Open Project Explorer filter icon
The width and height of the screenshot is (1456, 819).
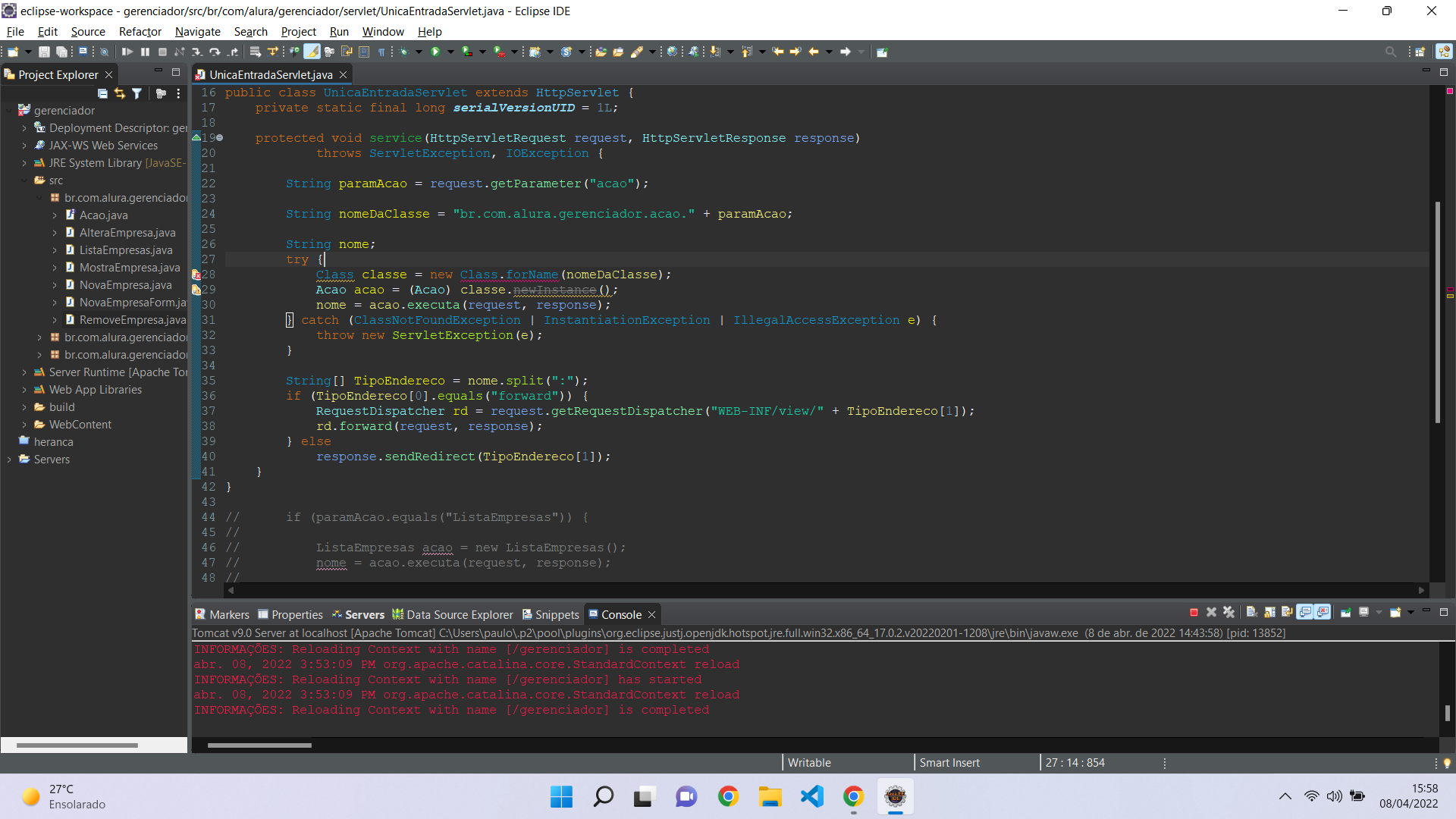click(136, 93)
